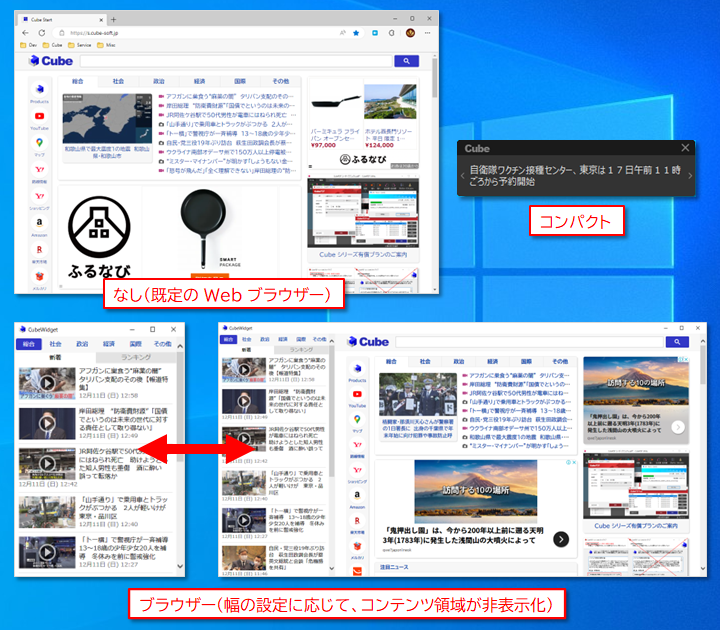Image resolution: width=720 pixels, height=630 pixels.
Task: Close the compact Cube popup
Action: coord(685,148)
